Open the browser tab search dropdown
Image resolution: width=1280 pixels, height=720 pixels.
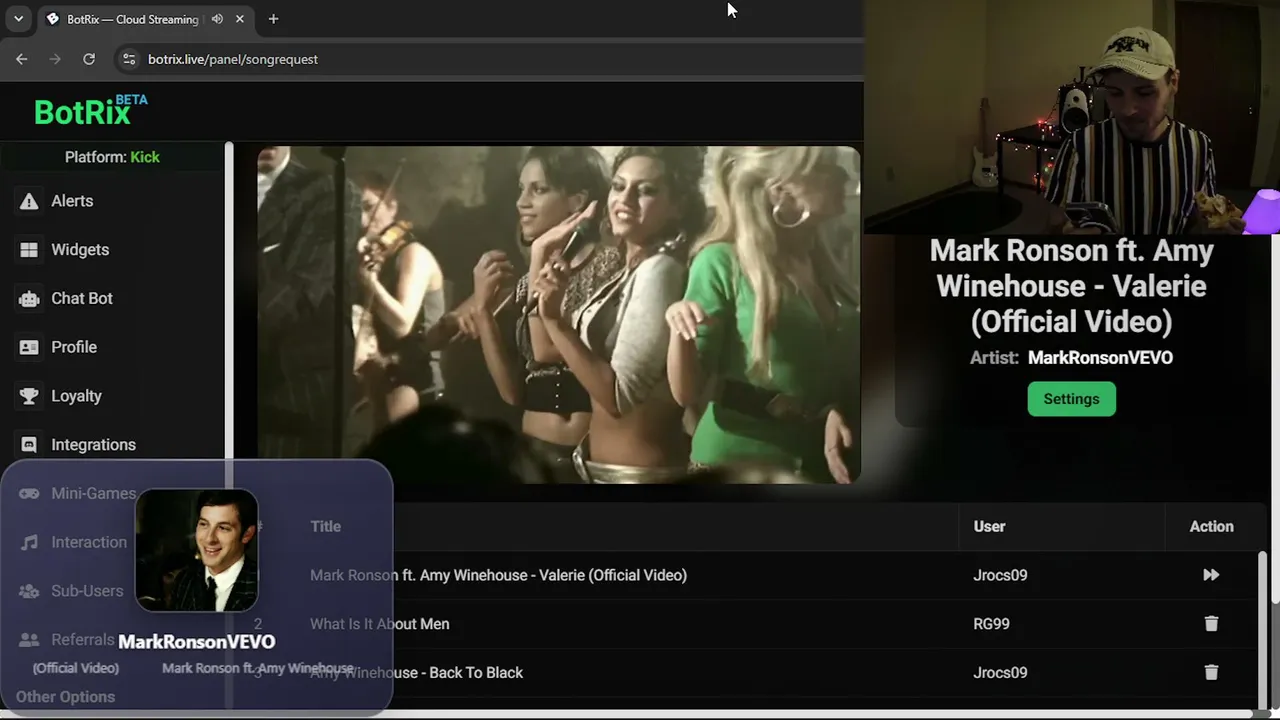click(18, 19)
